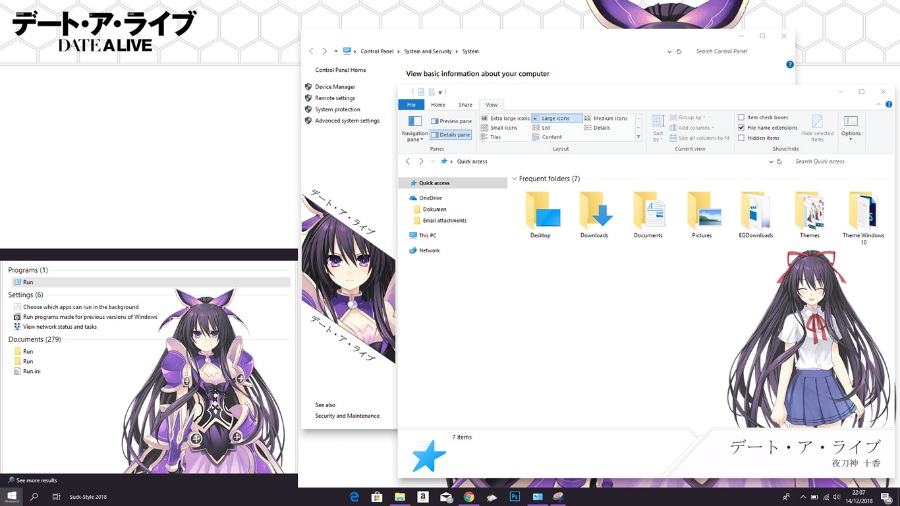Open the EGDownloads folder
900x506 pixels.
tap(756, 215)
